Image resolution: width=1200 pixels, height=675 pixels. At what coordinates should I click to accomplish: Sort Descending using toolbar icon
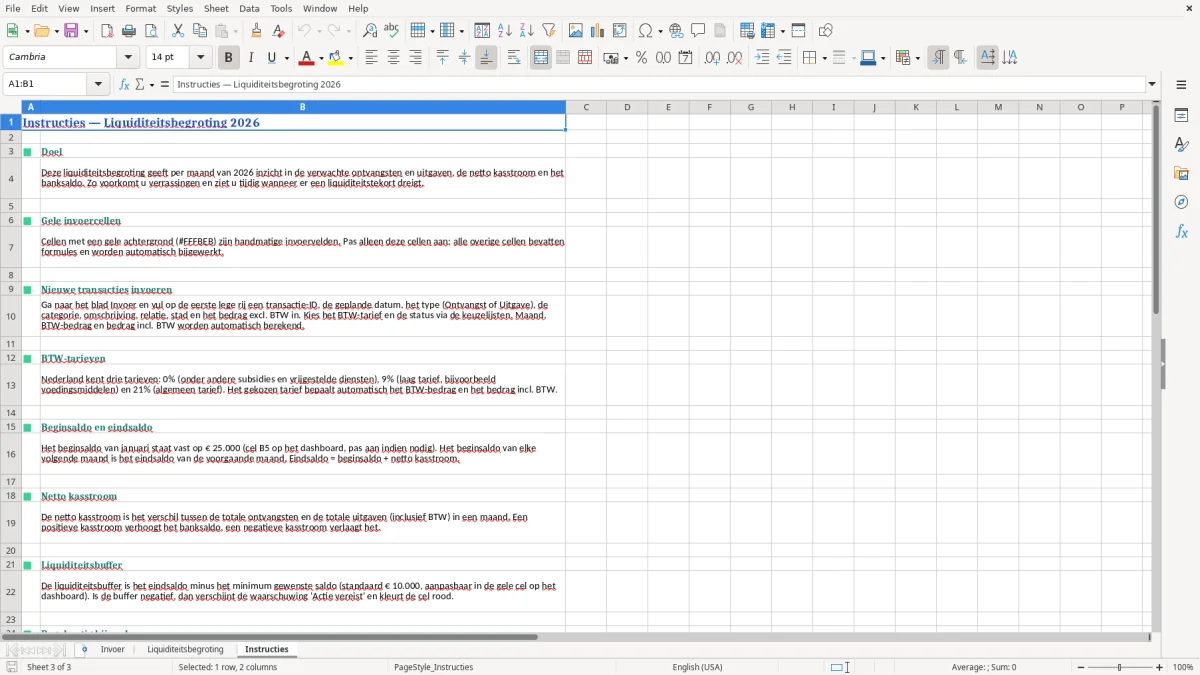(526, 31)
